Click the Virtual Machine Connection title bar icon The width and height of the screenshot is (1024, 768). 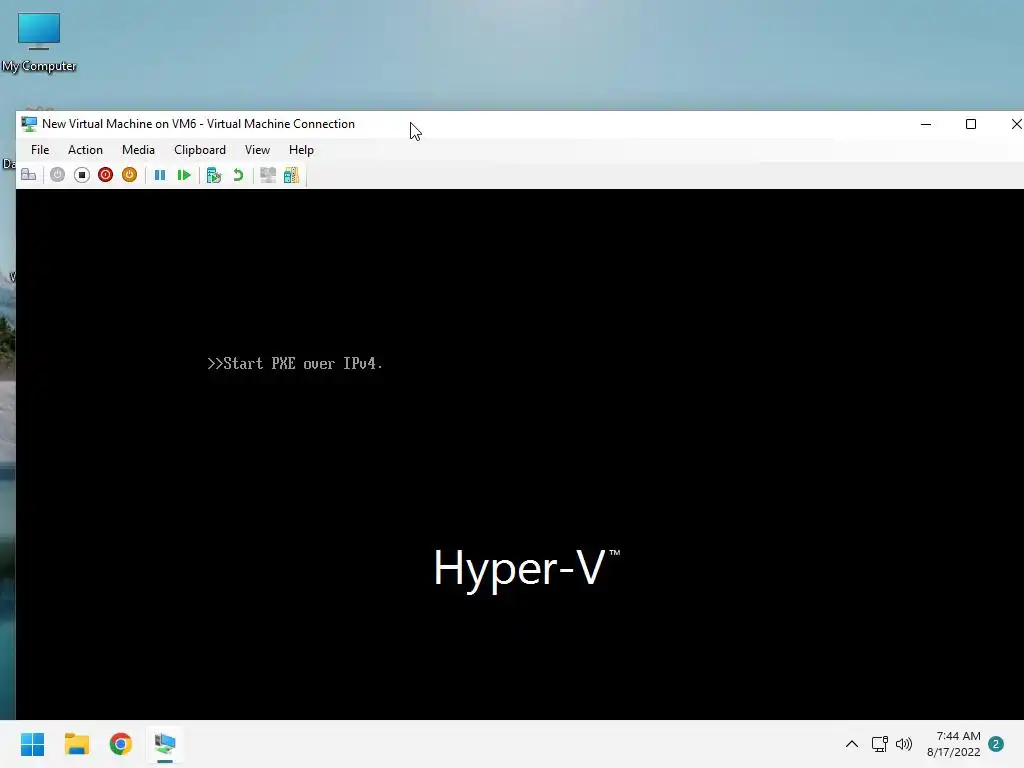(x=29, y=124)
